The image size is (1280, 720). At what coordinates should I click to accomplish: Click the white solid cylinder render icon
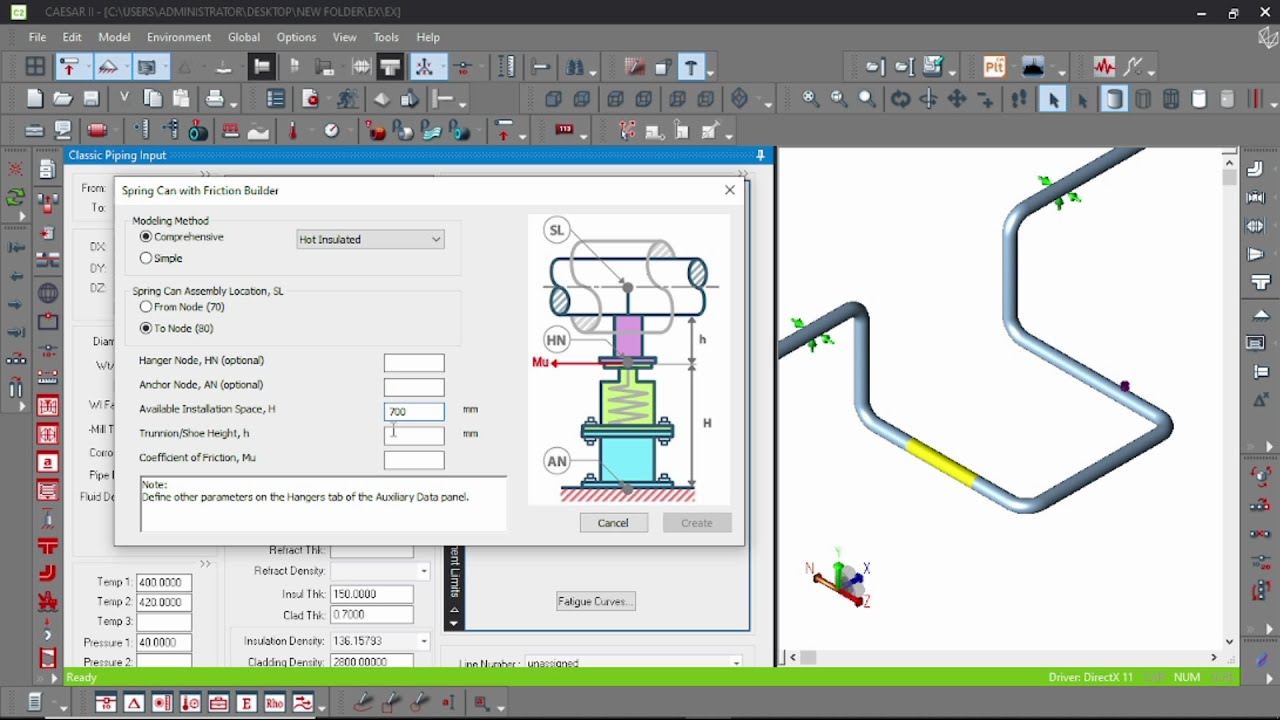pyautogui.click(x=1199, y=99)
